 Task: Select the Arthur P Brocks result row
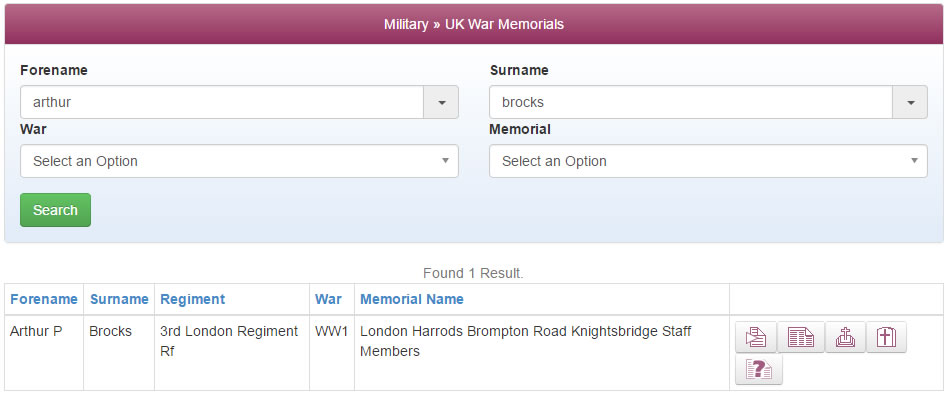point(474,353)
